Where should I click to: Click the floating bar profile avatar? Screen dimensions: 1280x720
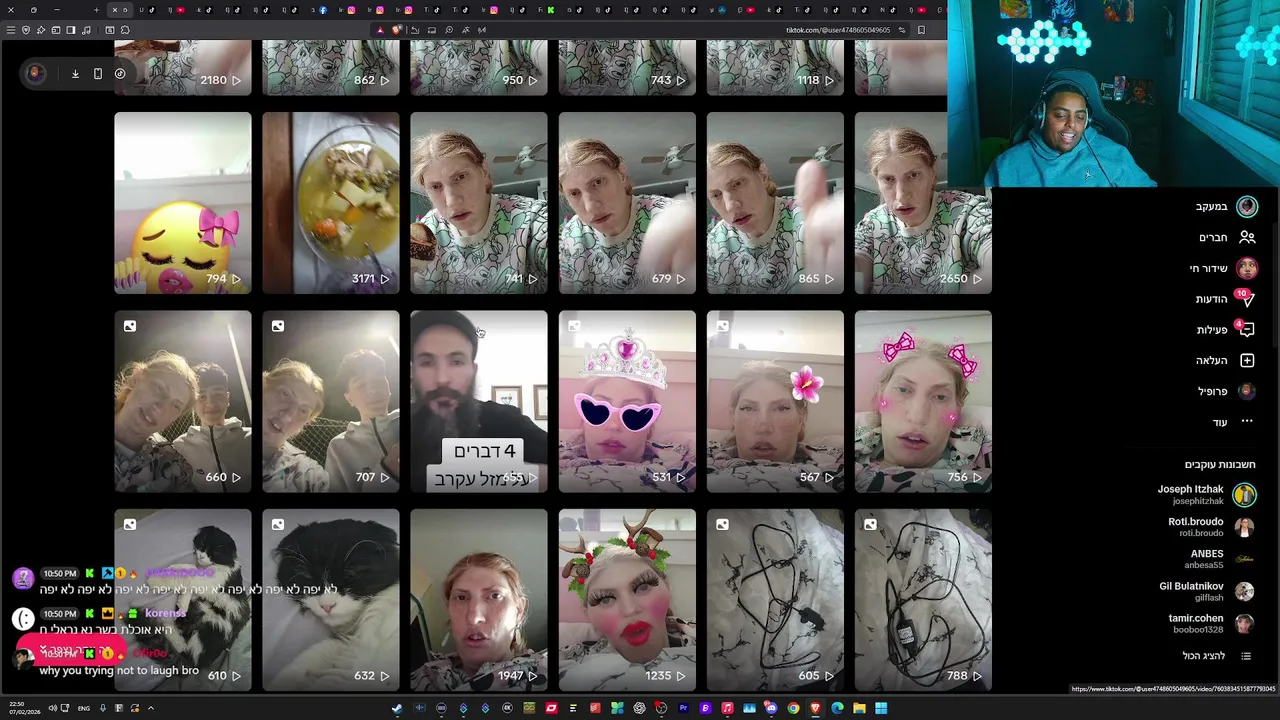tap(34, 73)
